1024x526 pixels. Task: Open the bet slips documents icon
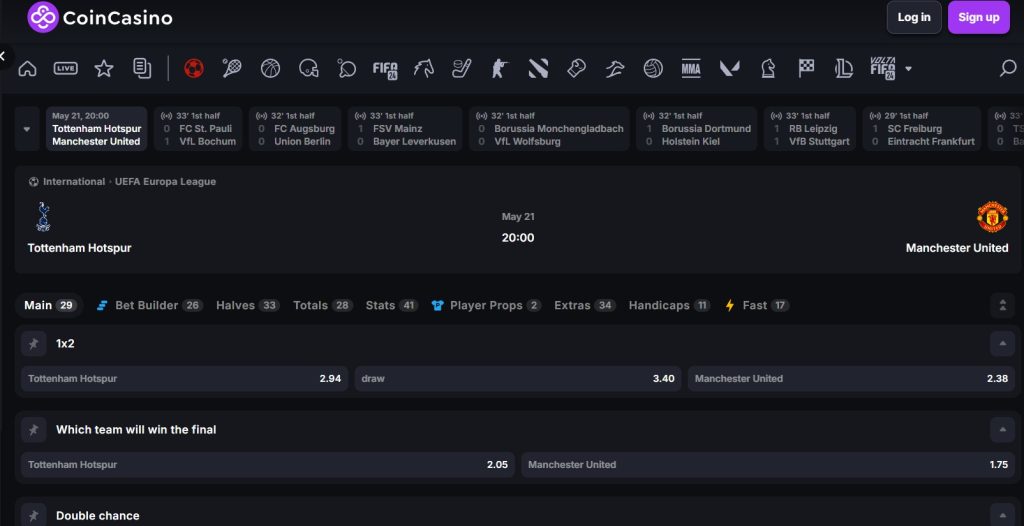(142, 68)
